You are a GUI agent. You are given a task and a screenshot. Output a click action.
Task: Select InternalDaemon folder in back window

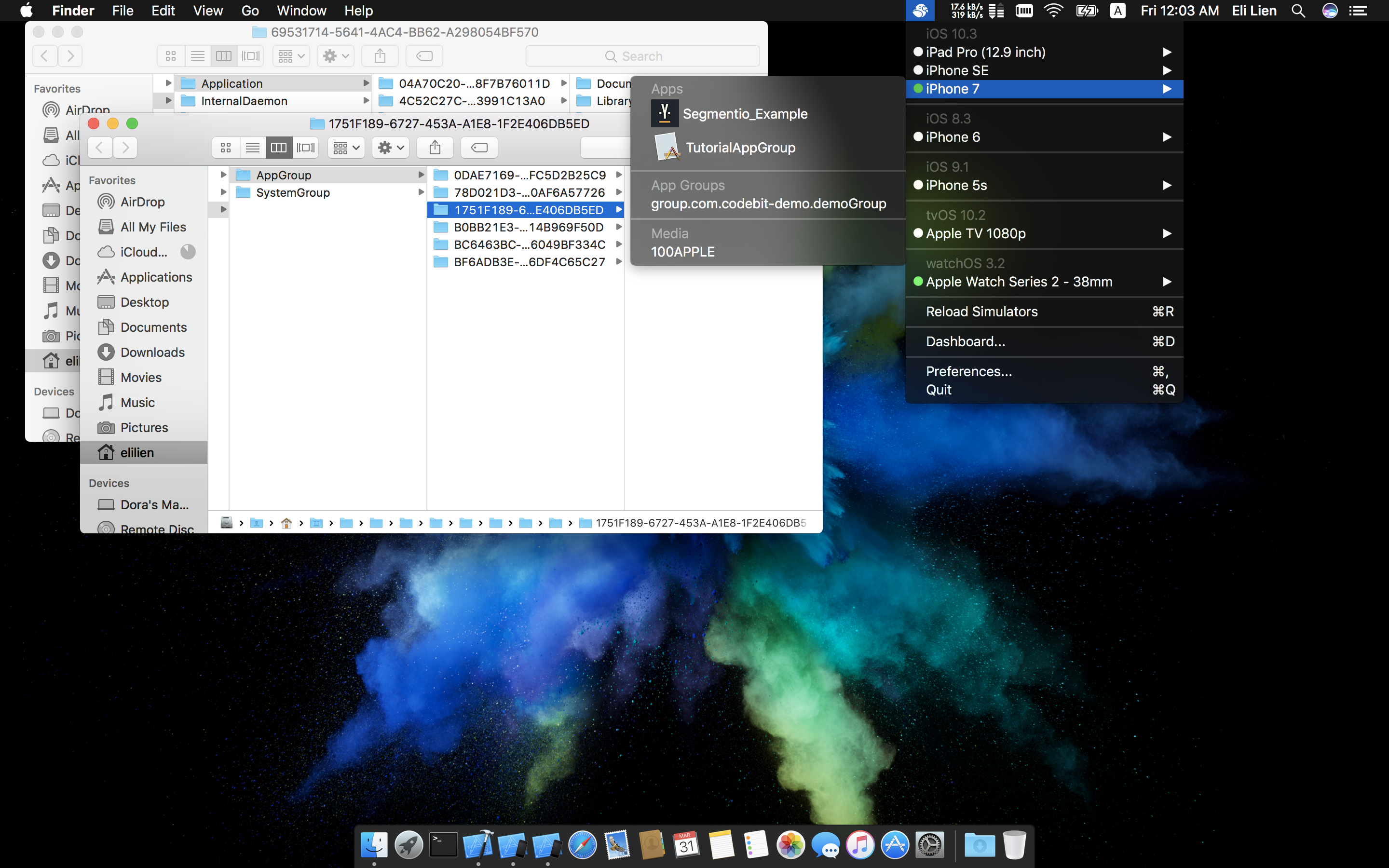point(273,101)
